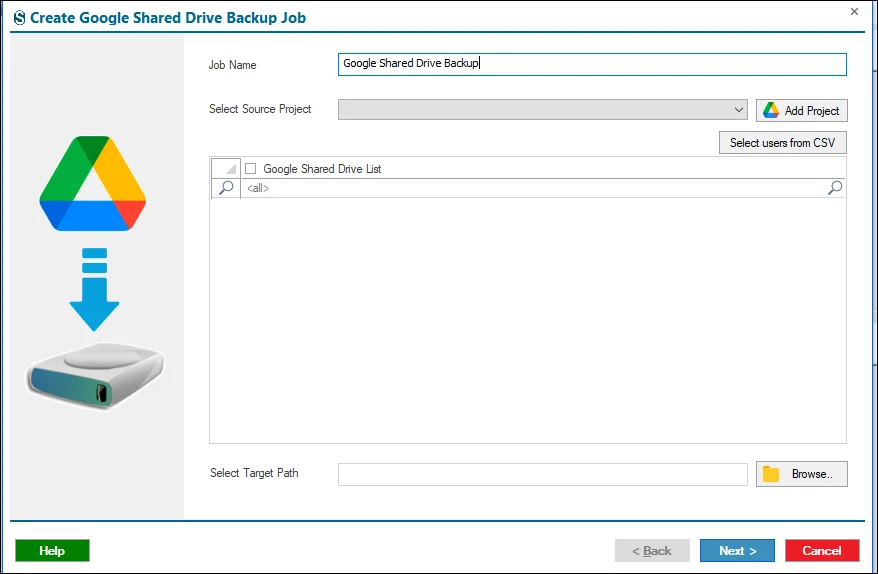Screen dimensions: 878x574
Task: Click the Select Target Path label
Action: [x=254, y=473]
